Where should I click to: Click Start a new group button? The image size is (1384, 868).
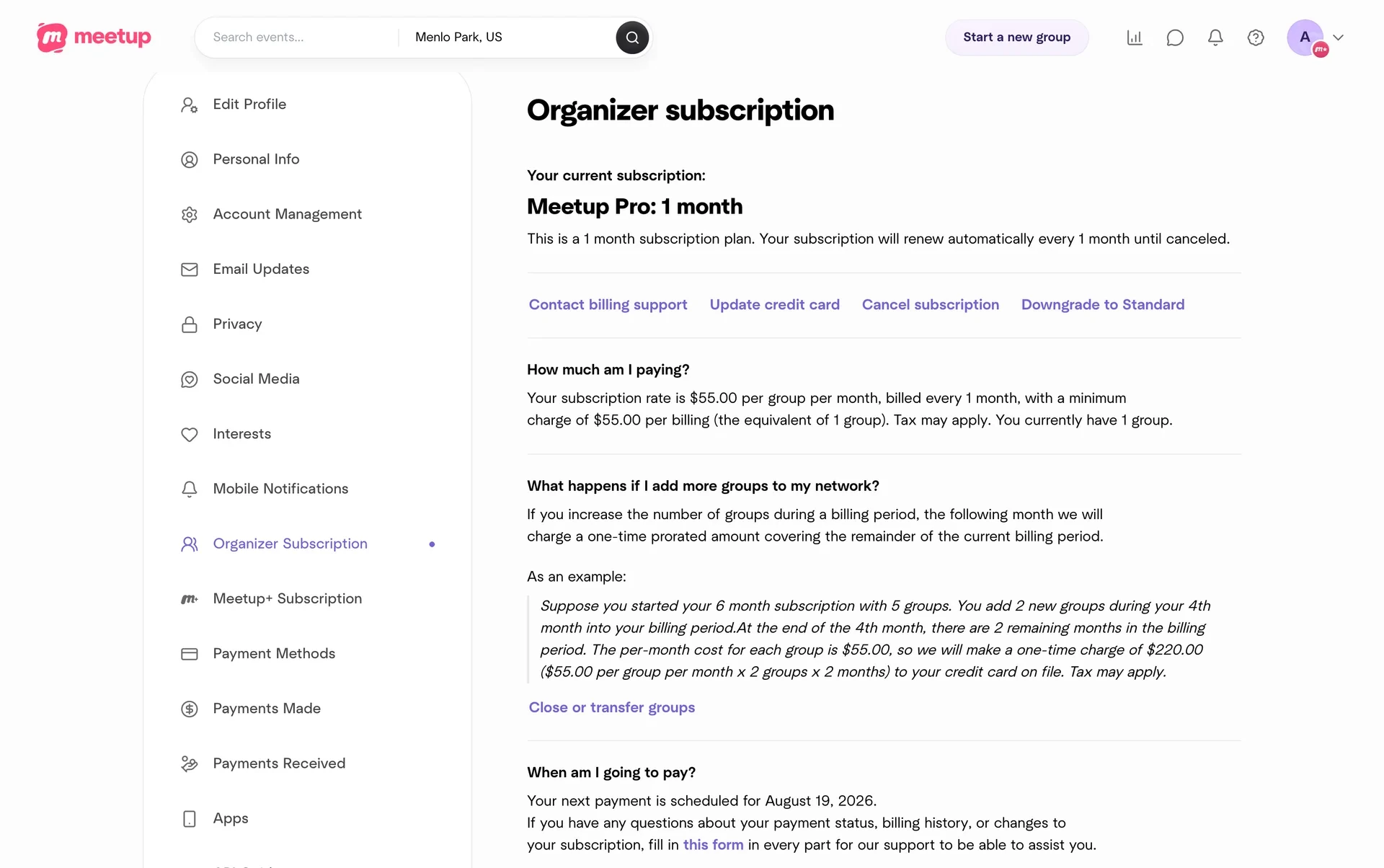click(x=1016, y=37)
